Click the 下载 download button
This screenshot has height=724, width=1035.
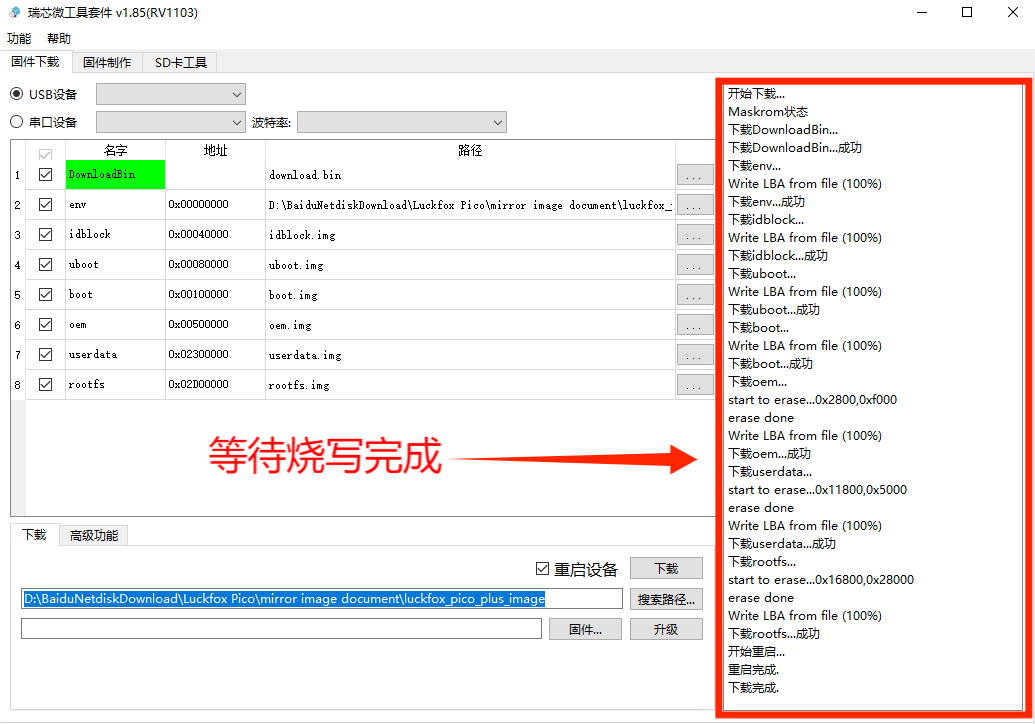(x=666, y=568)
